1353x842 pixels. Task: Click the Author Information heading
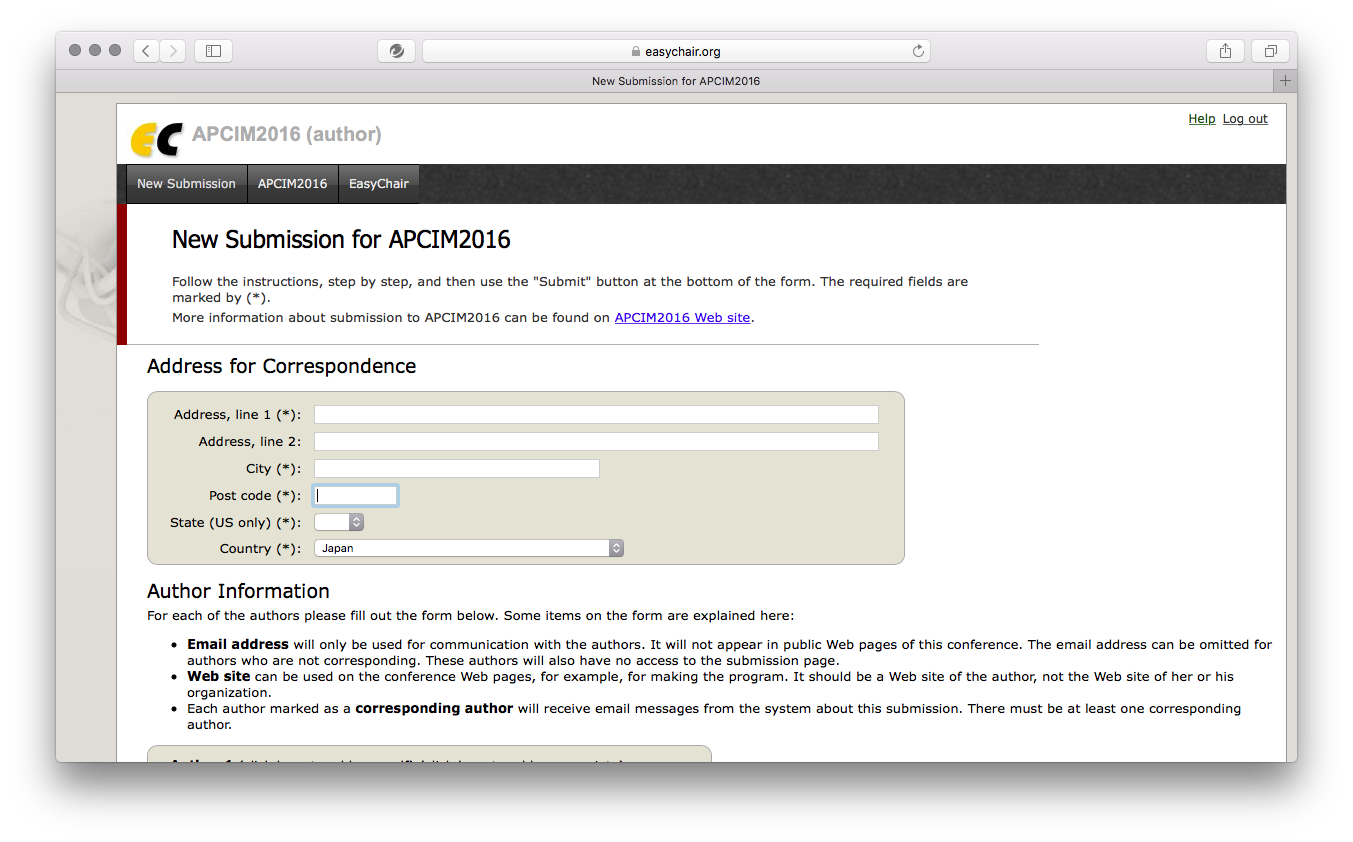click(238, 591)
